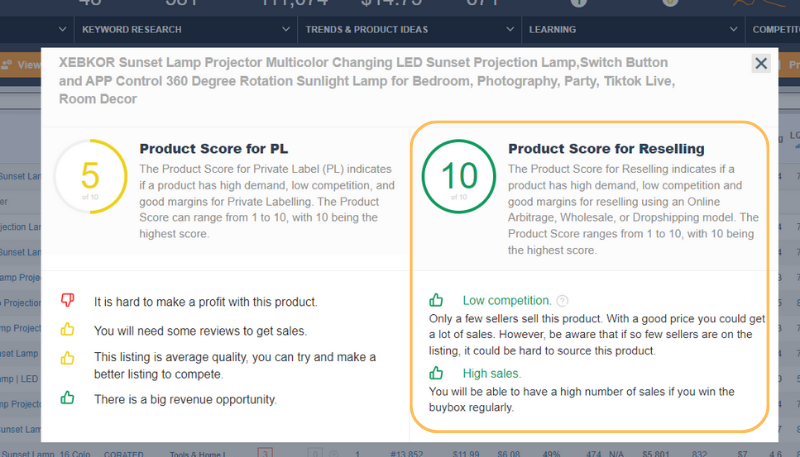
Task: Click green thumbs-up next to Low competition
Action: (x=436, y=300)
